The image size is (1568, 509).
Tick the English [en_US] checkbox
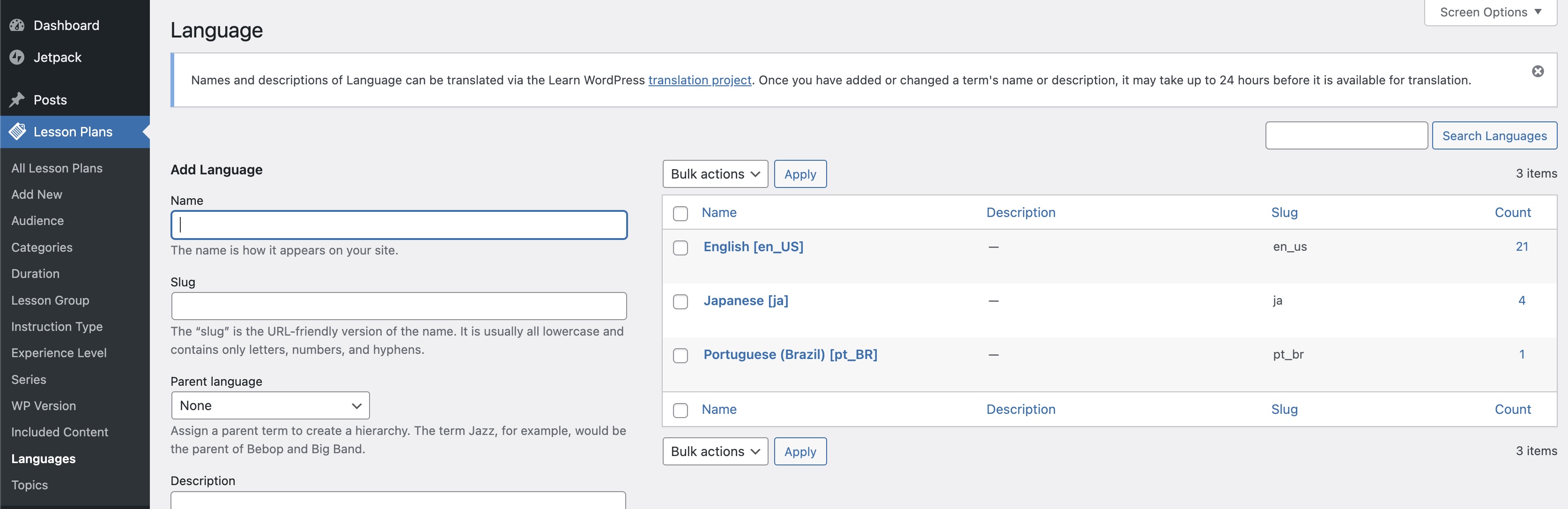coord(680,248)
